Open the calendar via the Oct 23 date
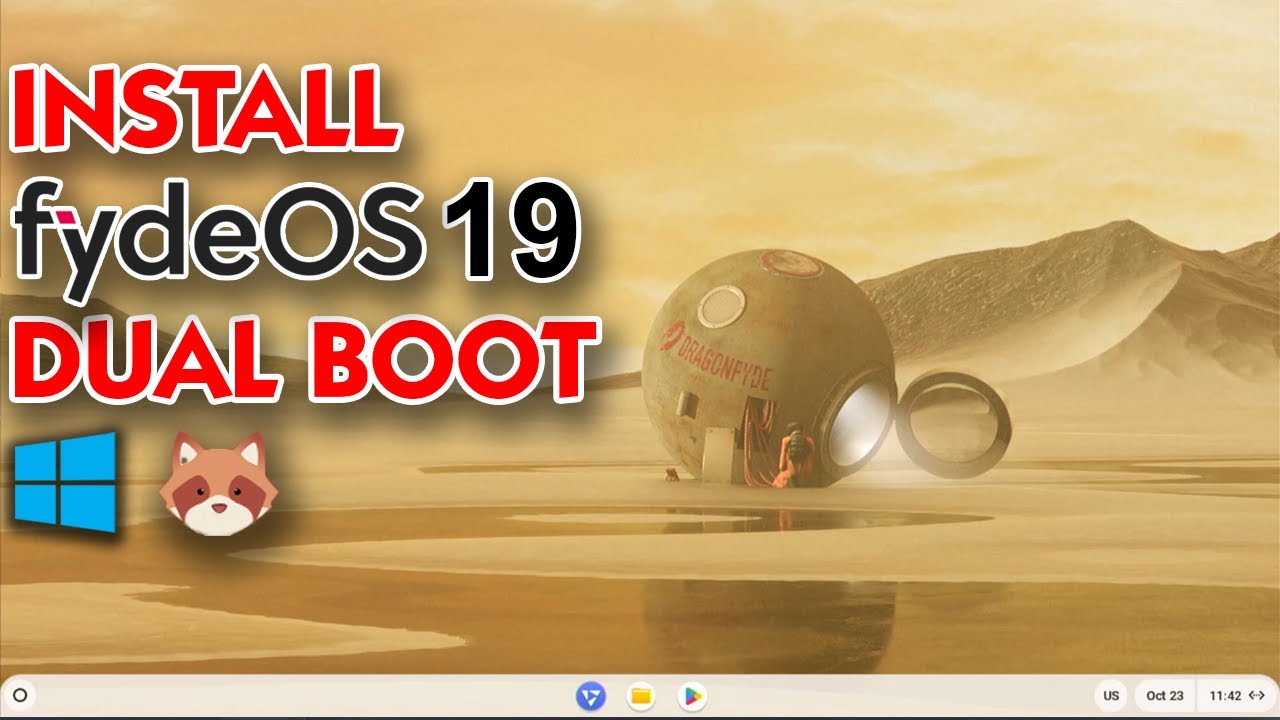The height and width of the screenshot is (720, 1280). click(x=1165, y=695)
